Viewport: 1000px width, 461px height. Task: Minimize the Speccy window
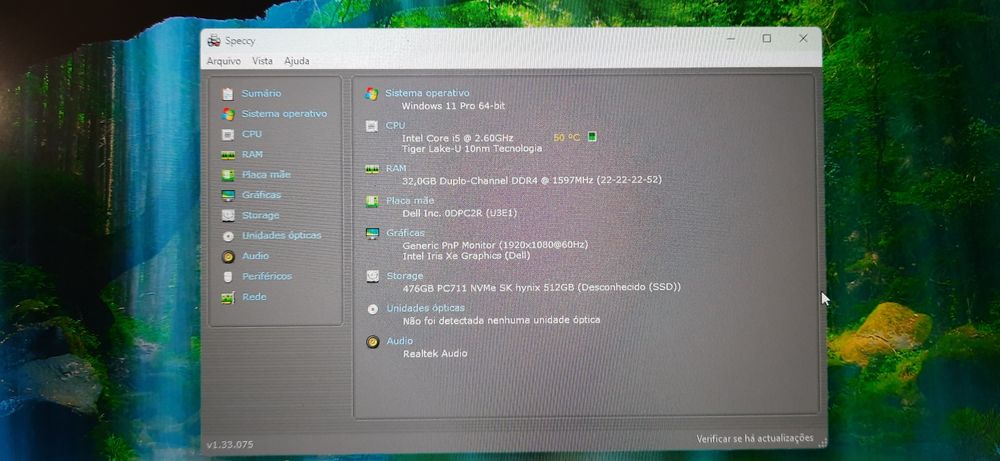[x=730, y=39]
